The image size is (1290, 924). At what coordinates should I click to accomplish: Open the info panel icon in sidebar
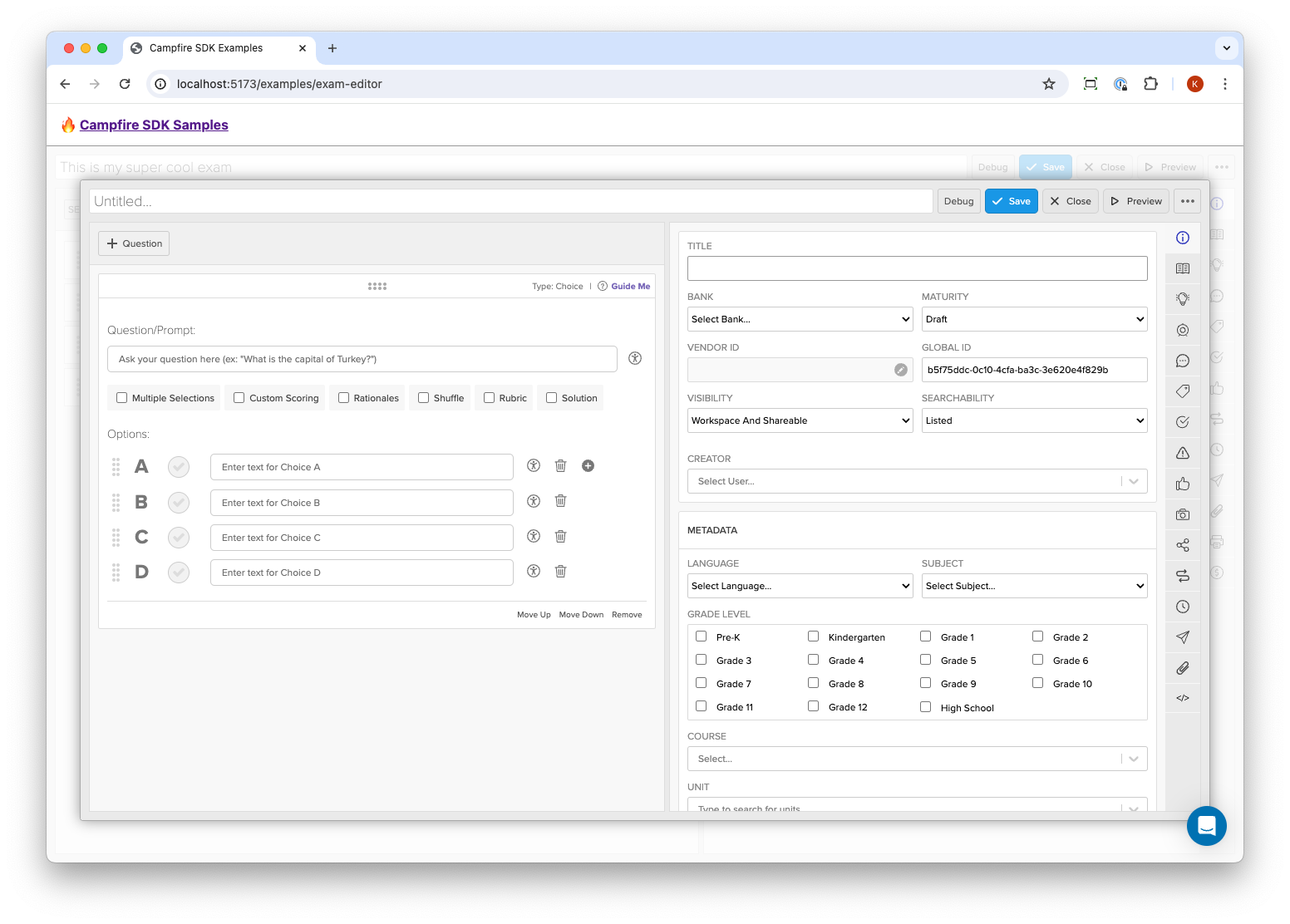1183,238
